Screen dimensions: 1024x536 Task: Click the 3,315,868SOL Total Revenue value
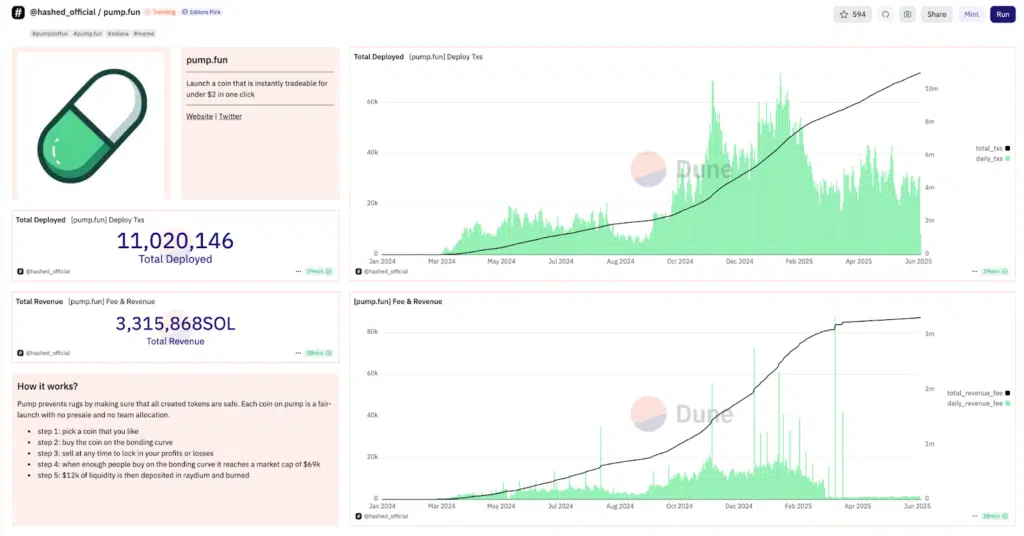pyautogui.click(x=175, y=323)
